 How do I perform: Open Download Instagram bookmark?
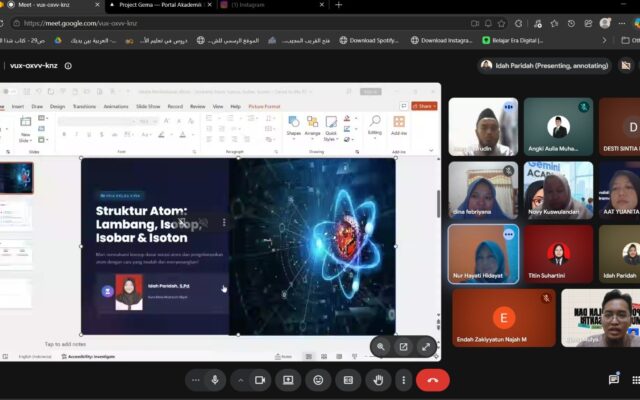pos(441,40)
